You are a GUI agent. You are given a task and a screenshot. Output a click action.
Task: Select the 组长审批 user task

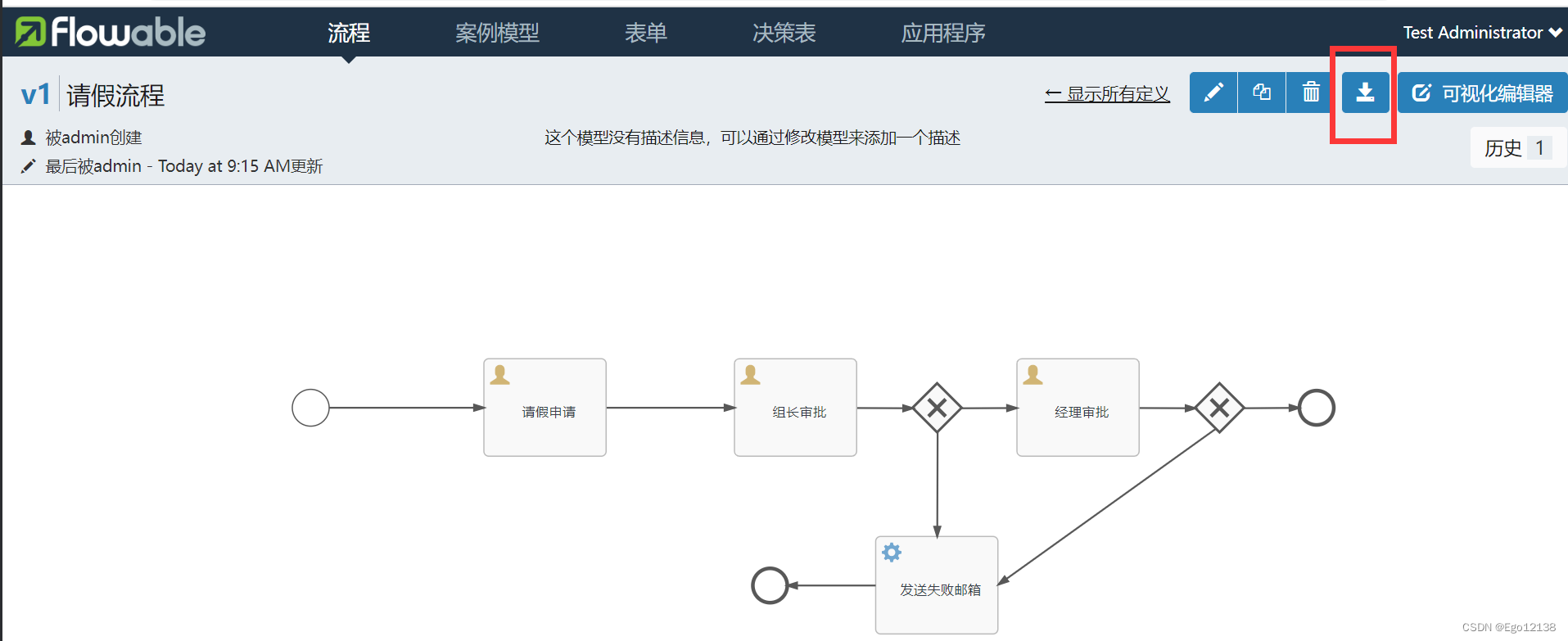click(796, 407)
